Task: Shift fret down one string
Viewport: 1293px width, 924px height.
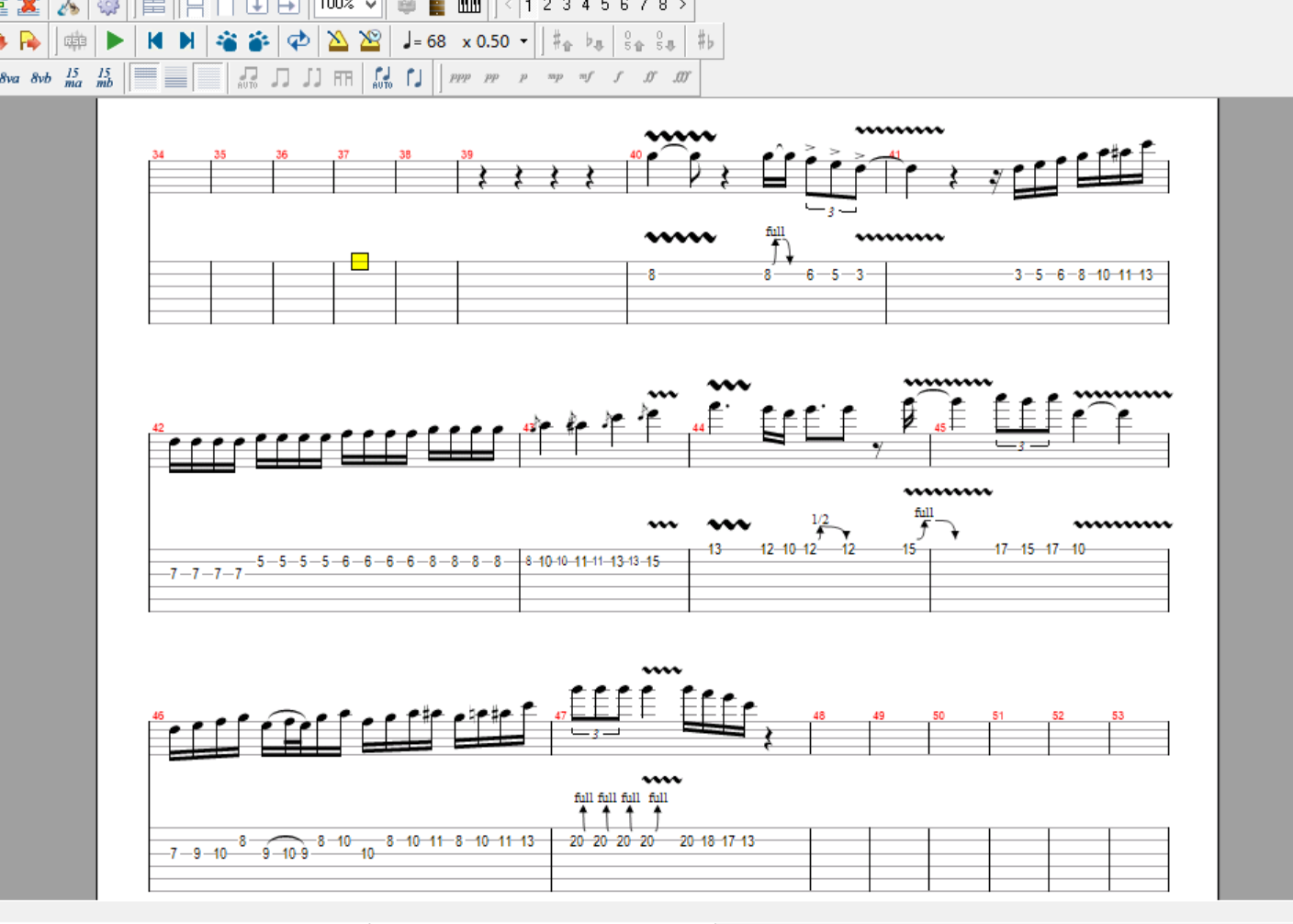Action: [666, 41]
